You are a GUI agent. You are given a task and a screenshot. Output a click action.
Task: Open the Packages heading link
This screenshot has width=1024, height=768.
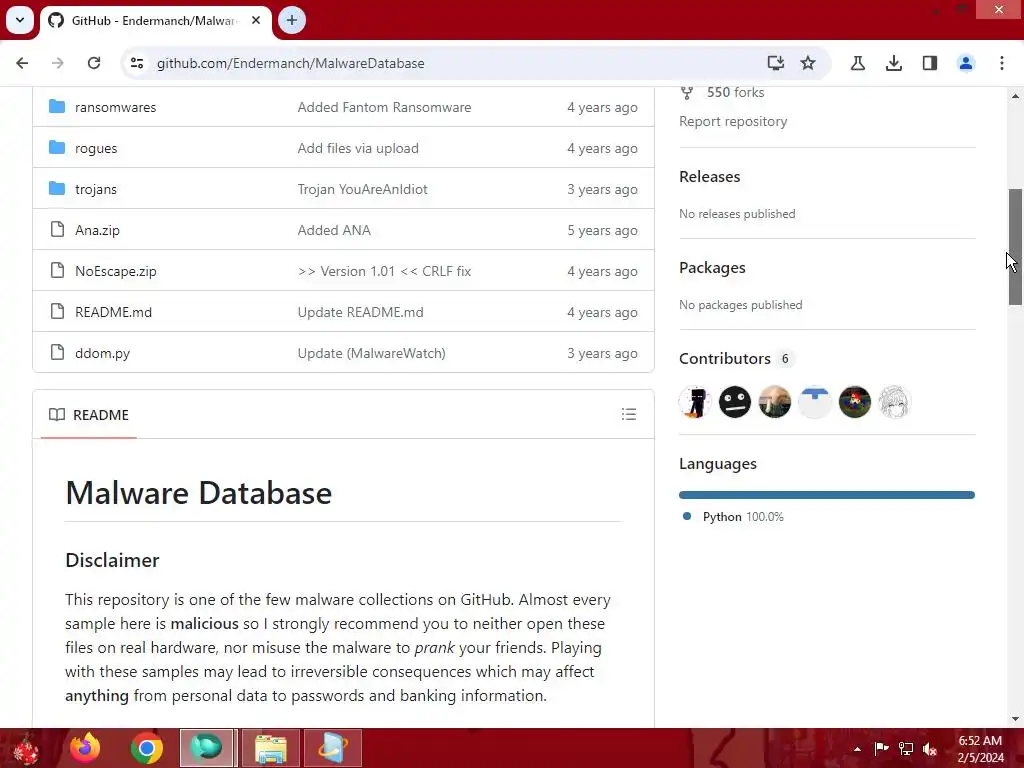[x=712, y=268]
